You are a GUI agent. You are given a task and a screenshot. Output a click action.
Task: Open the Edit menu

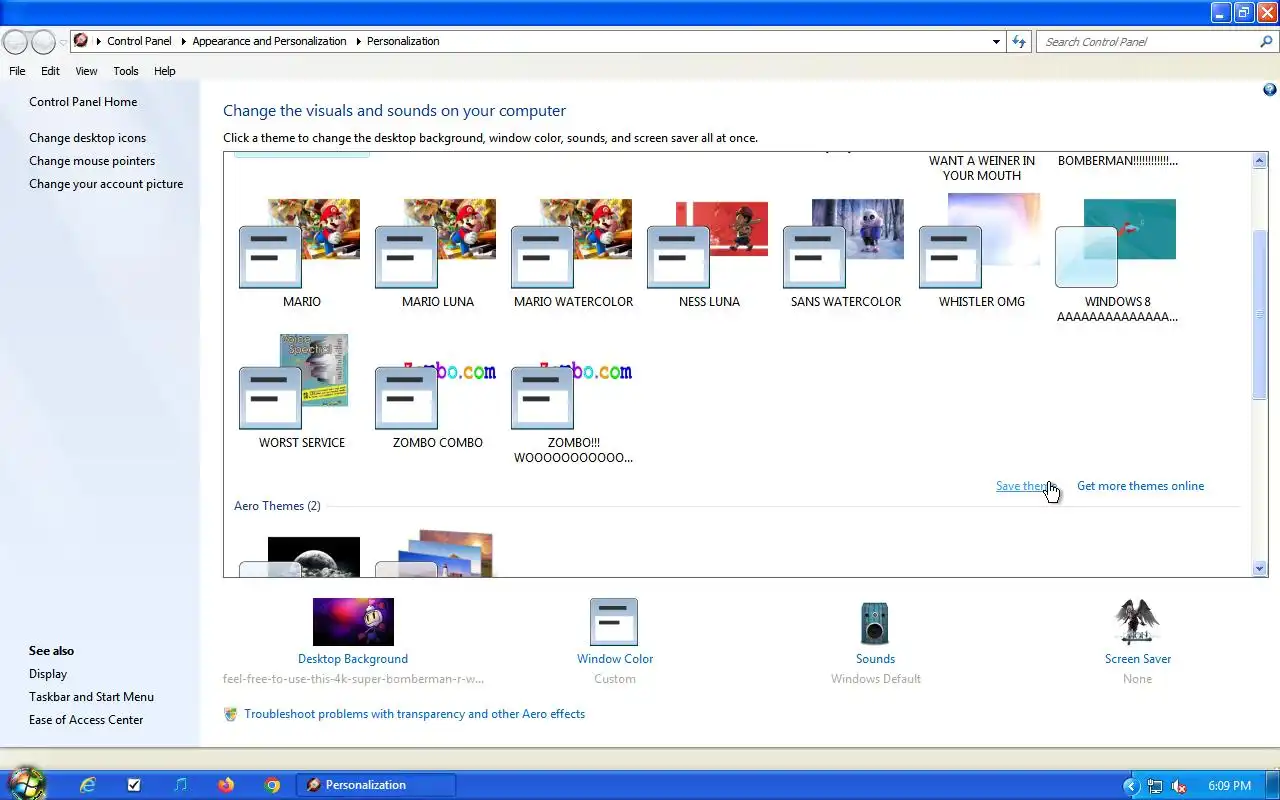click(x=50, y=71)
